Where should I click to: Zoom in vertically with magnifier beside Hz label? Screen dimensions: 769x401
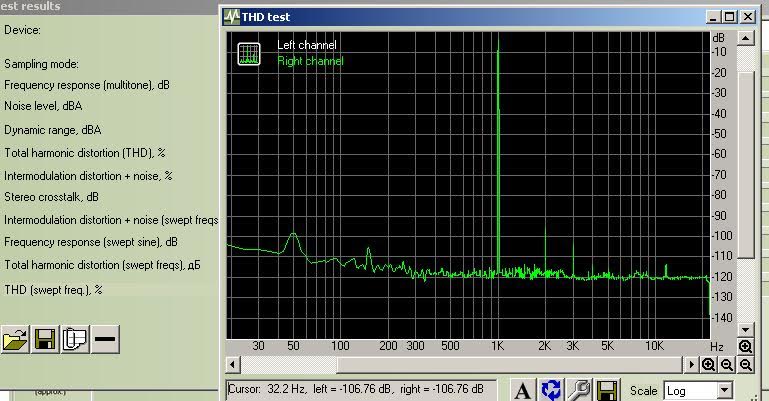[745, 347]
